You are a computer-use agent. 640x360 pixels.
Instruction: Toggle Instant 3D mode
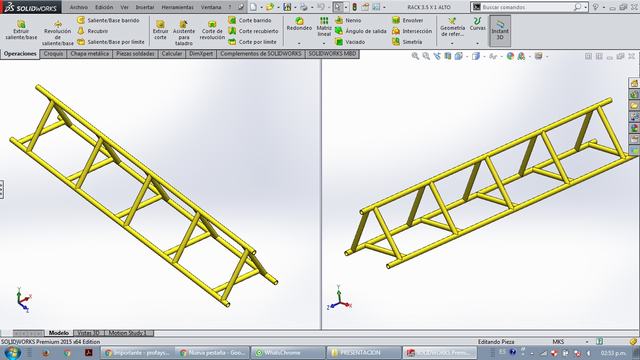tap(500, 31)
